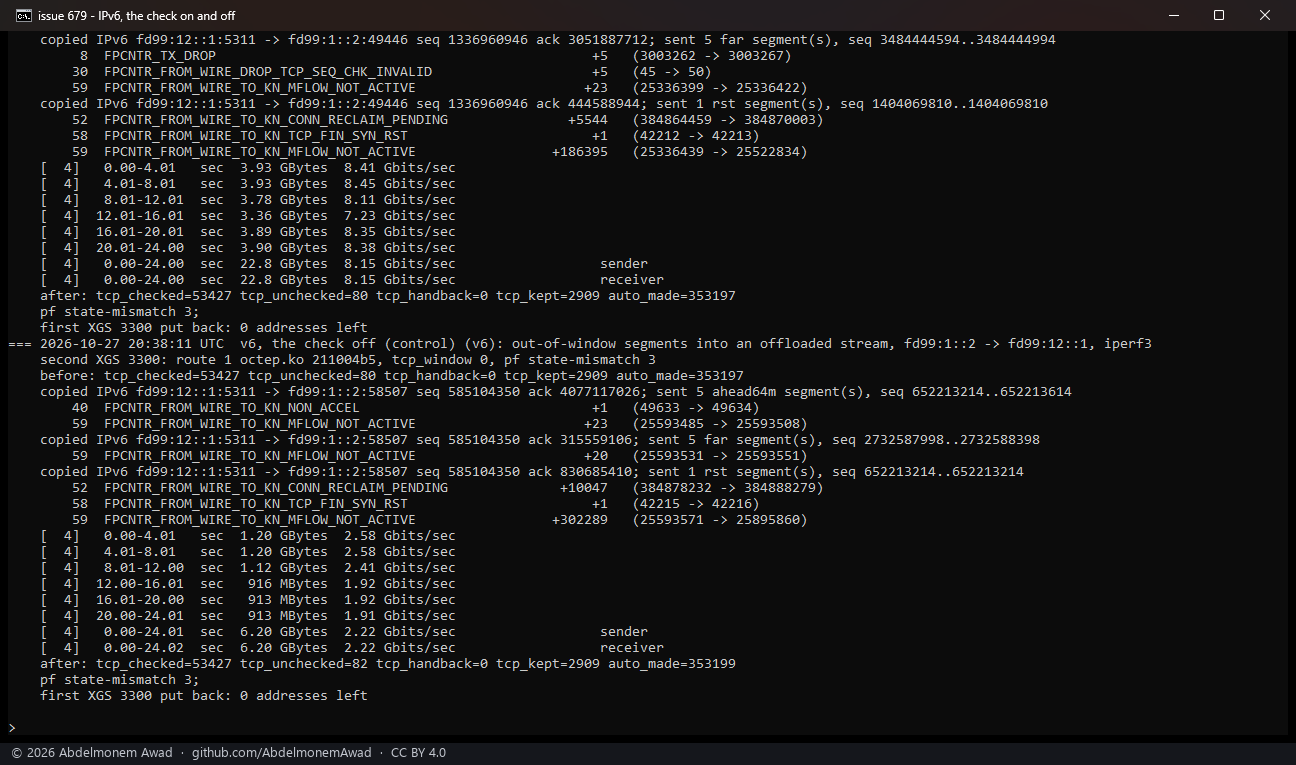Screen dimensions: 1296x765
Task: Maximize the issue 679 console window
Action: click(1219, 15)
